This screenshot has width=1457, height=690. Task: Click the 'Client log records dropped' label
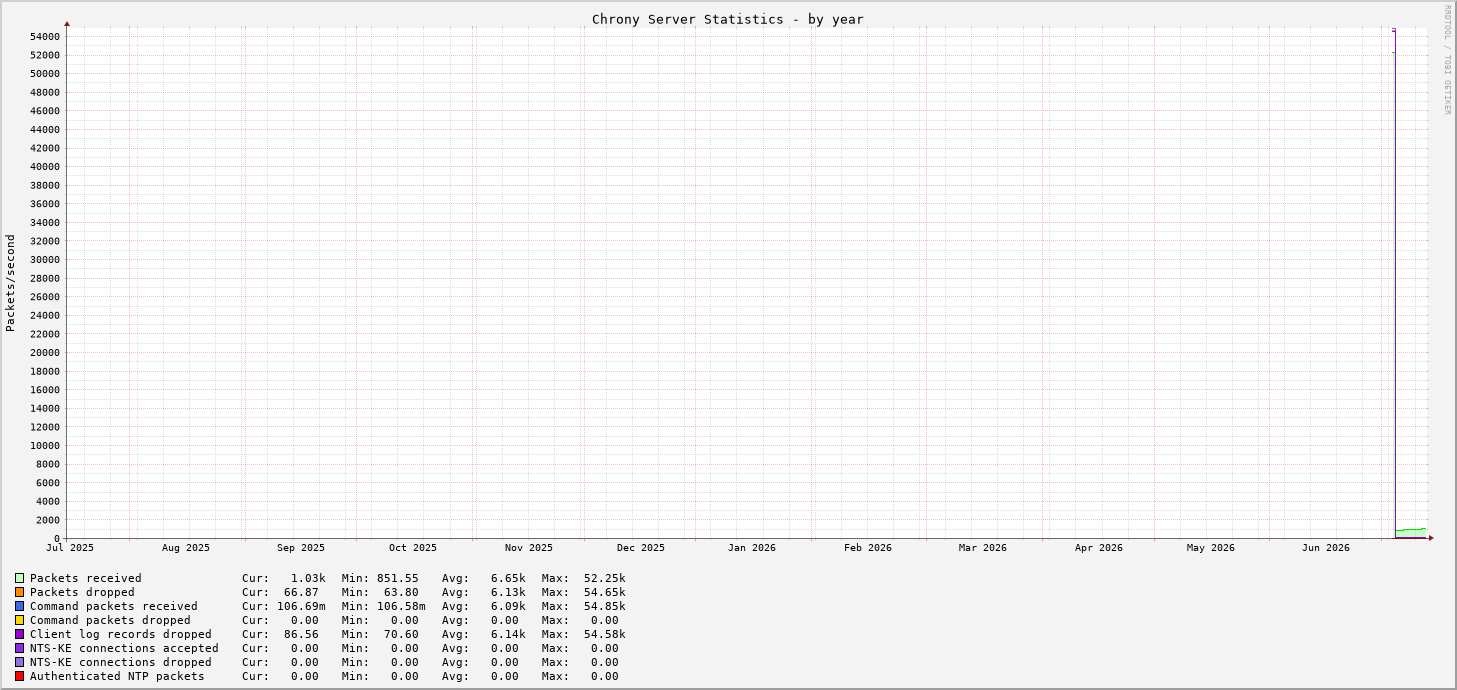[x=121, y=634]
